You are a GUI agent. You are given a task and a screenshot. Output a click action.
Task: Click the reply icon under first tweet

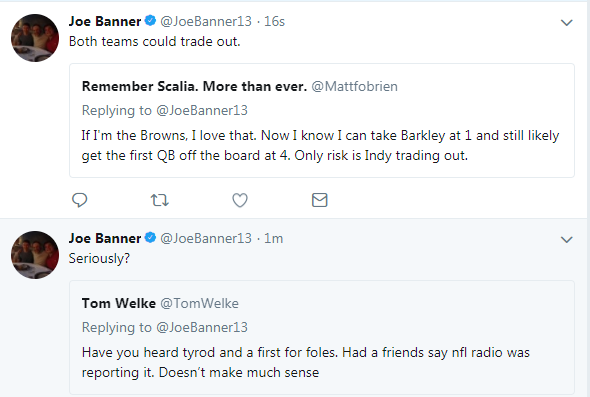[x=79, y=200]
